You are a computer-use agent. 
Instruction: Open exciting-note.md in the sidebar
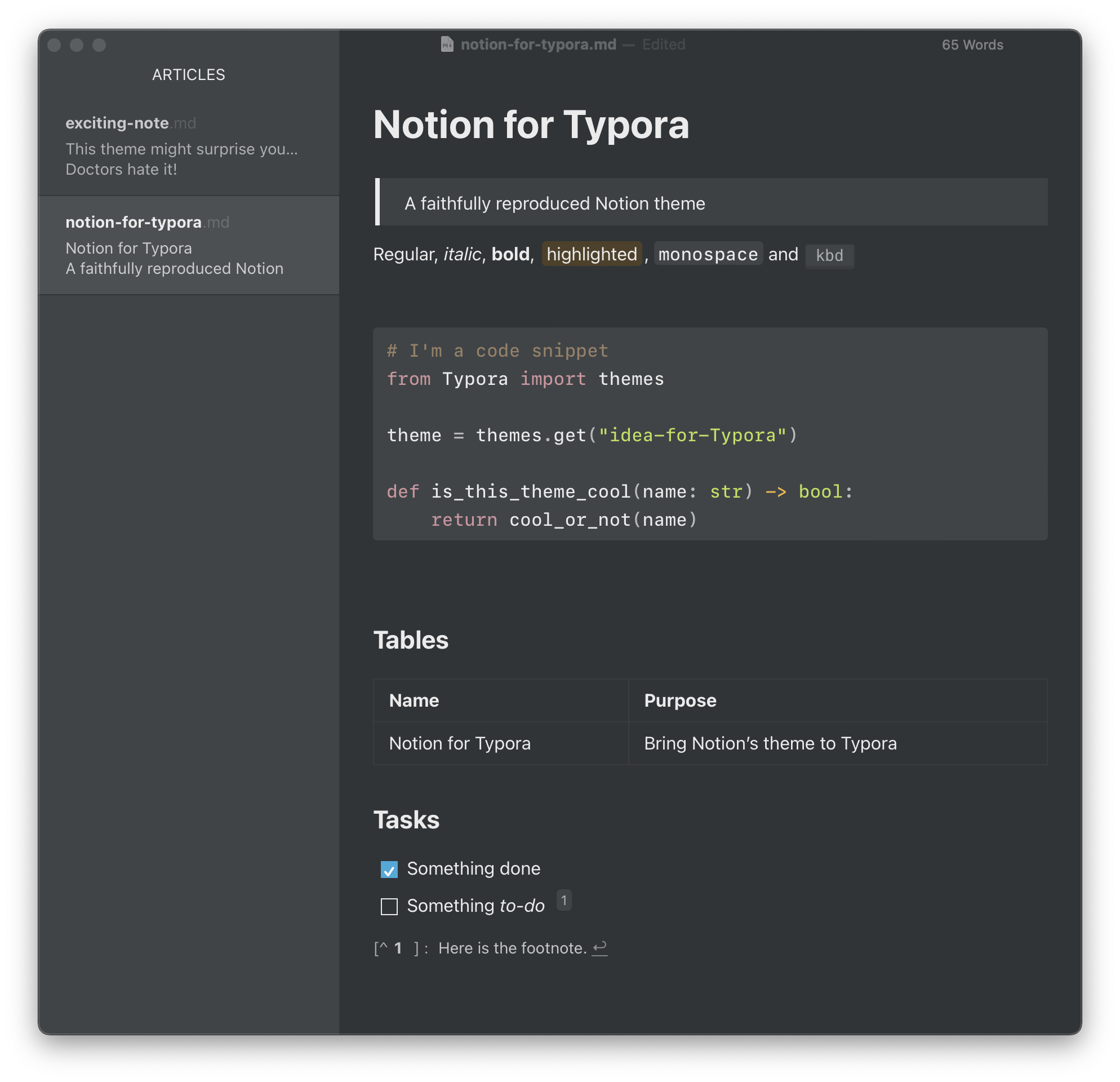point(189,146)
